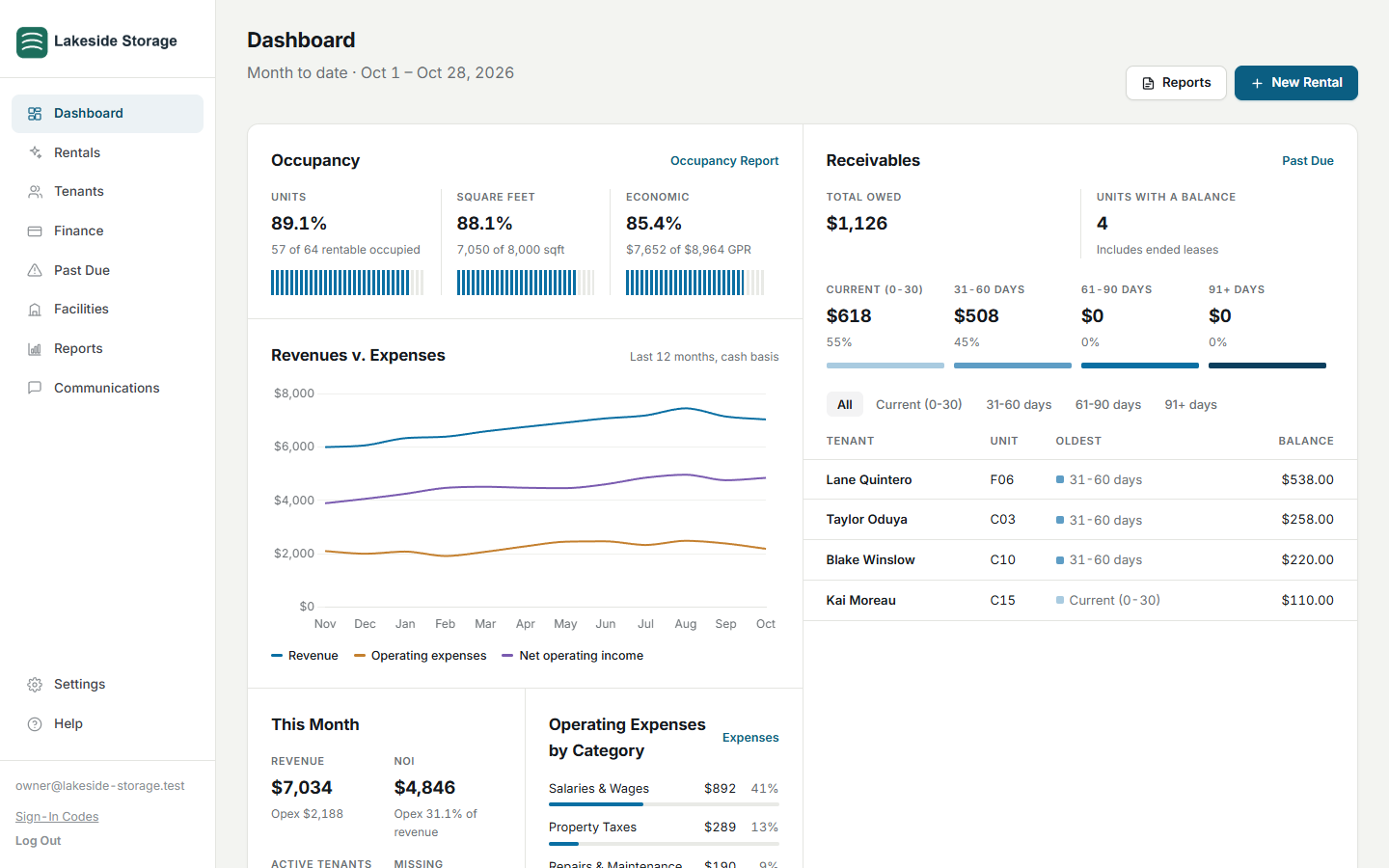Open the Past Due link in Receivables

1307,161
